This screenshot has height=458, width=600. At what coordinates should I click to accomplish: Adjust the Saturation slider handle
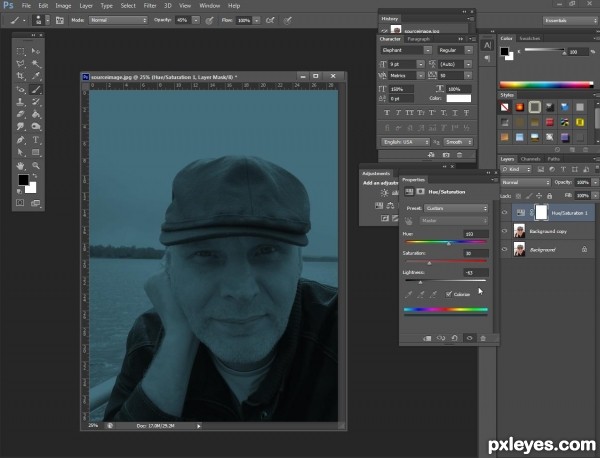pyautogui.click(x=429, y=263)
